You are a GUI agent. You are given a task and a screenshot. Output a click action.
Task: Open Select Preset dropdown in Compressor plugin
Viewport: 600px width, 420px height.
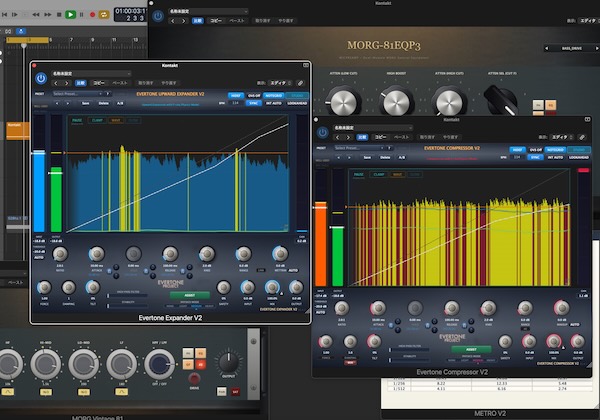[359, 148]
